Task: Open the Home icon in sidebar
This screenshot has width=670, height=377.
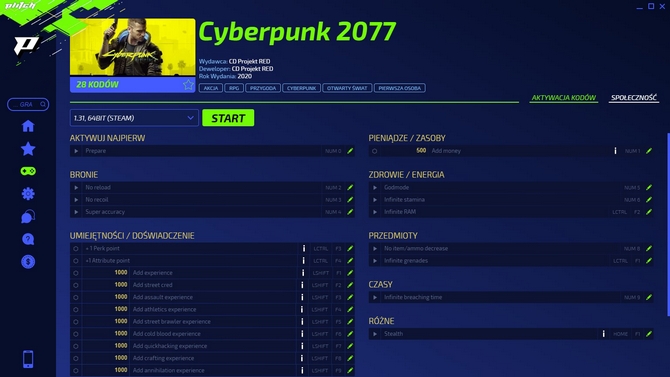Action: click(x=28, y=126)
